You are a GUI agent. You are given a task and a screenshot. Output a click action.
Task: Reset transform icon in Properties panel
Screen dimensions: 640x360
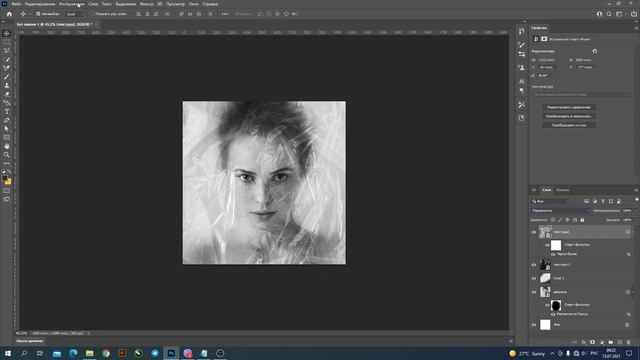tap(595, 51)
